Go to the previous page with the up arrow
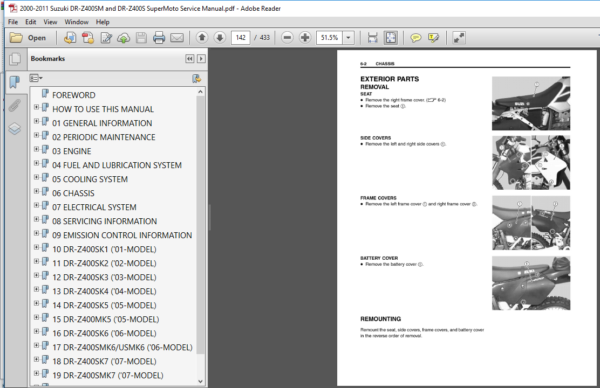600x388 pixels. tap(202, 37)
